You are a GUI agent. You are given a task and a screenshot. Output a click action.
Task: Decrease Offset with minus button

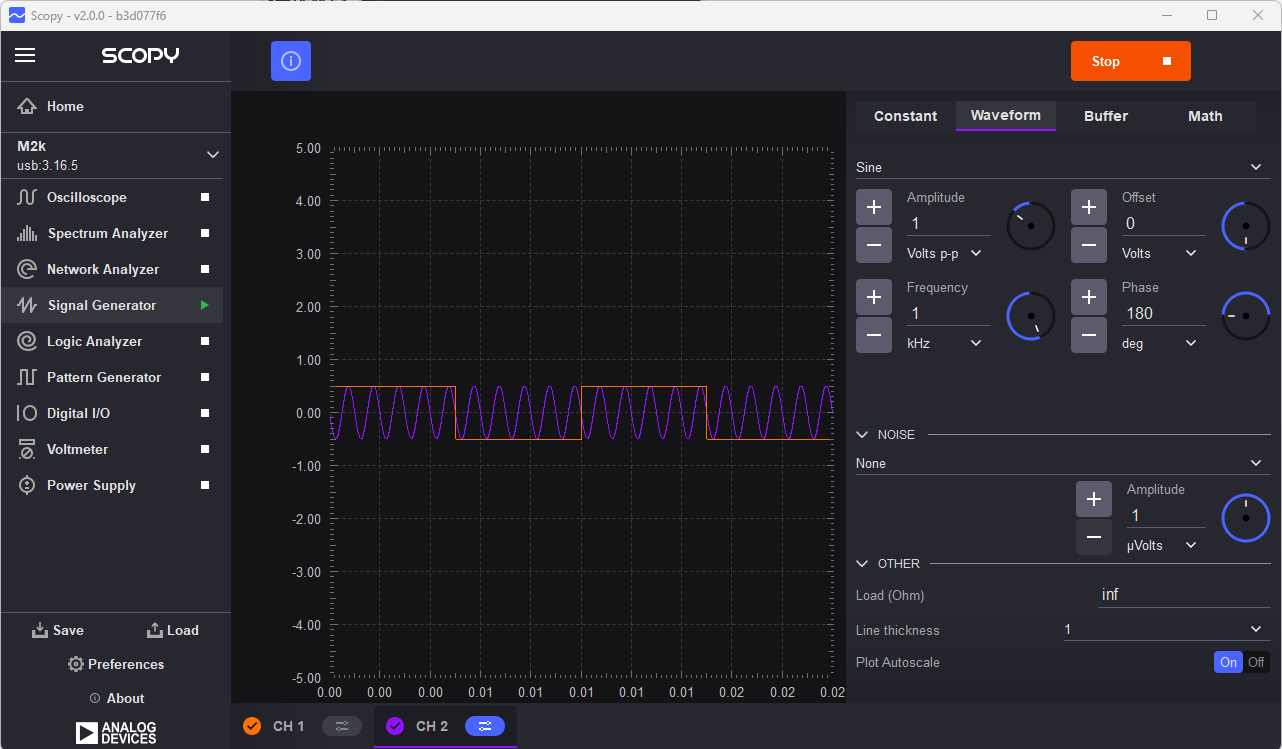coord(1089,245)
